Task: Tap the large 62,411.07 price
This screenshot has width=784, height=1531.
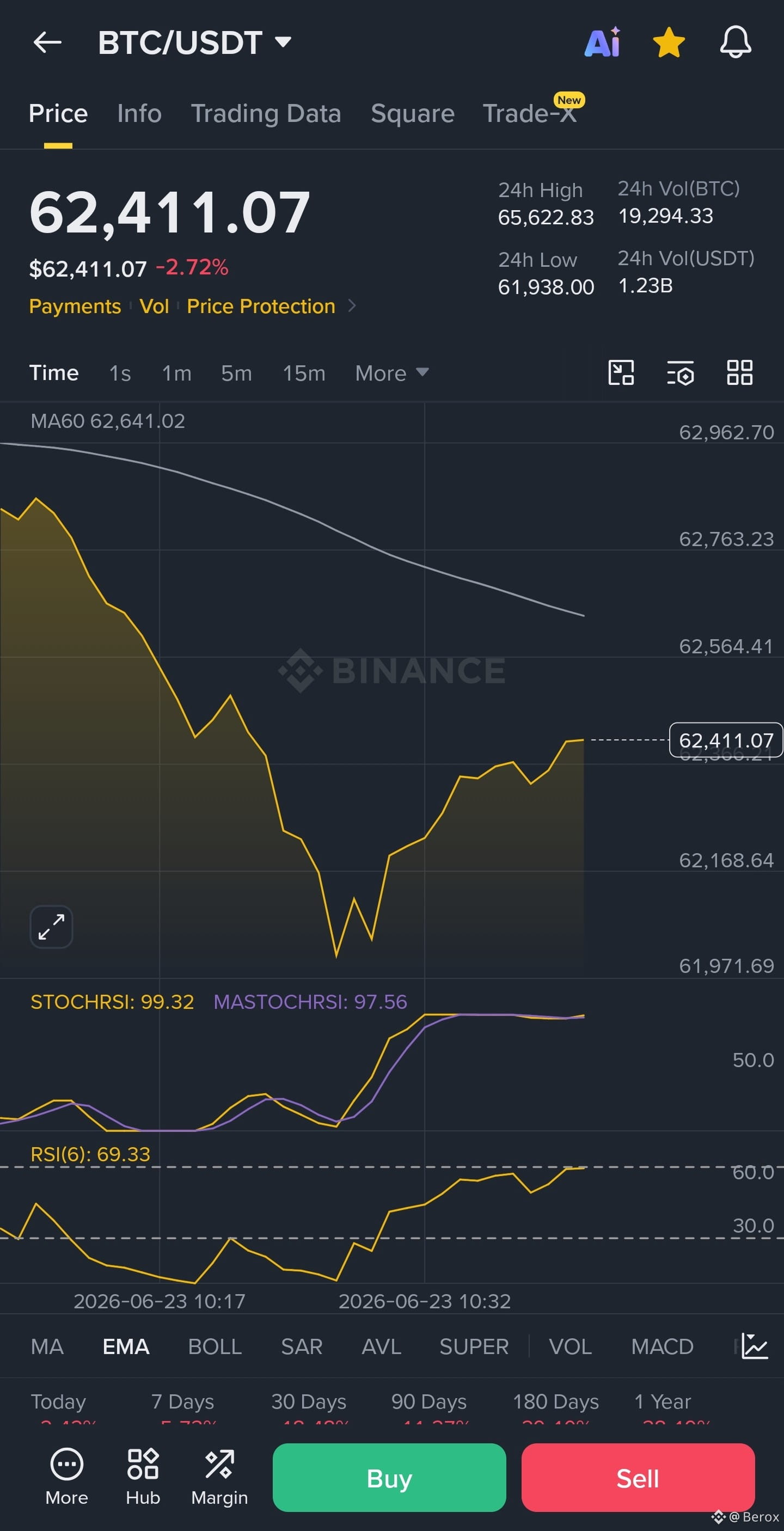Action: 169,212
